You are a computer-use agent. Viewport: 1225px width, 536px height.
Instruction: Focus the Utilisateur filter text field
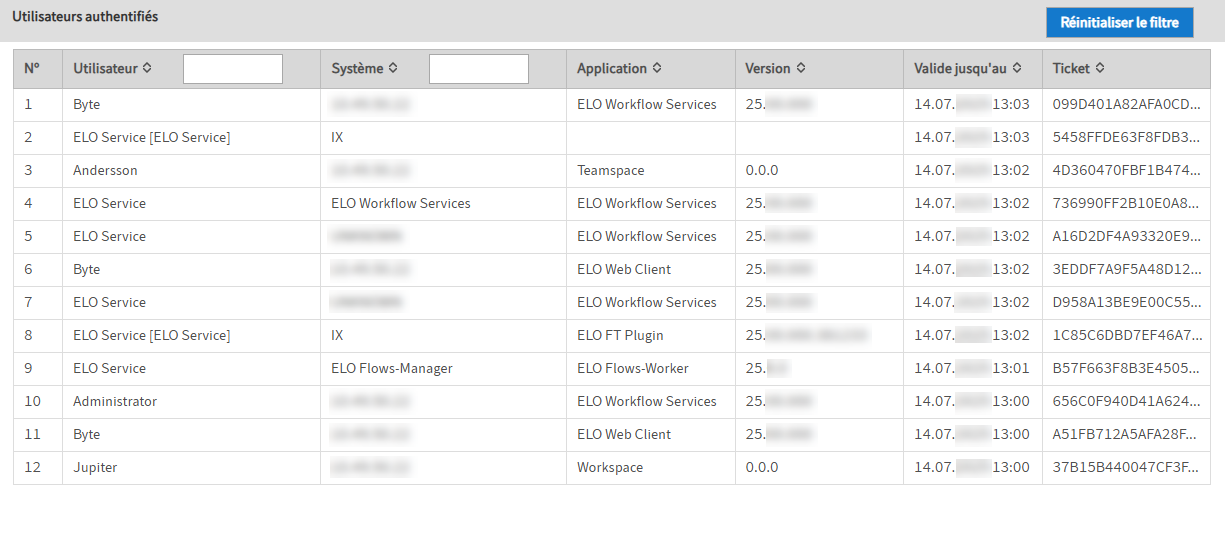(233, 69)
